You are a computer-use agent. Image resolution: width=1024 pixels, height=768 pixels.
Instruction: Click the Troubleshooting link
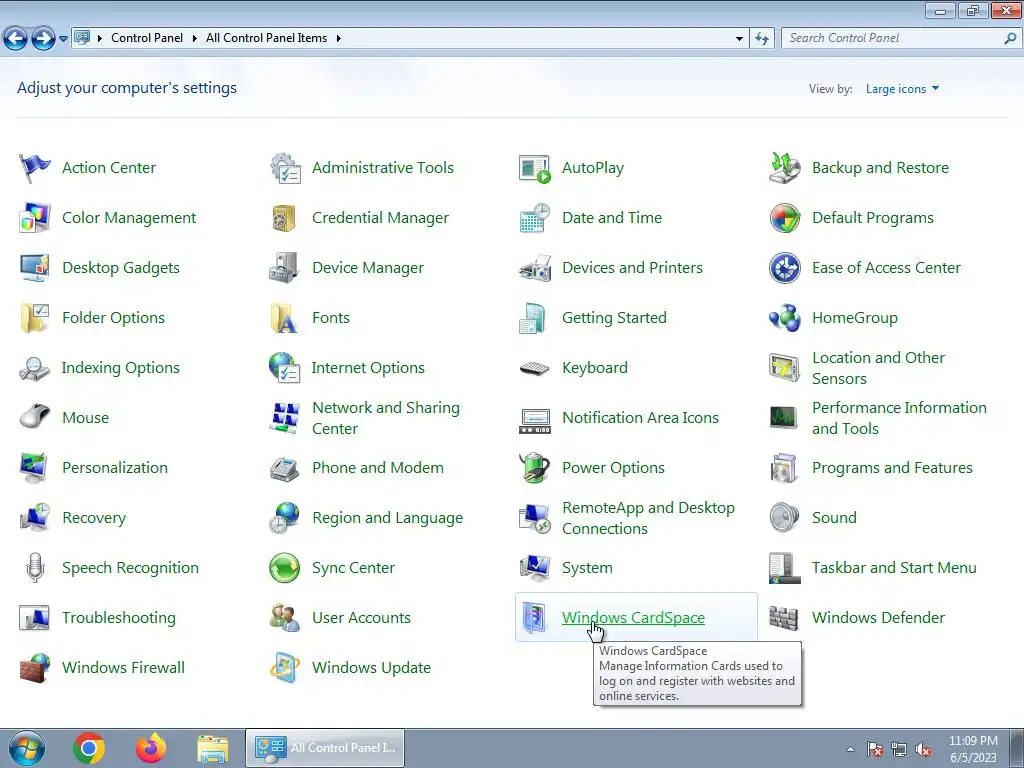[x=119, y=618]
